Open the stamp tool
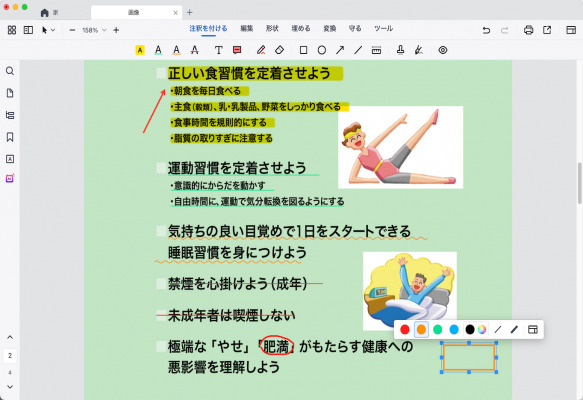Viewport: 583px width, 400px height. (x=400, y=50)
